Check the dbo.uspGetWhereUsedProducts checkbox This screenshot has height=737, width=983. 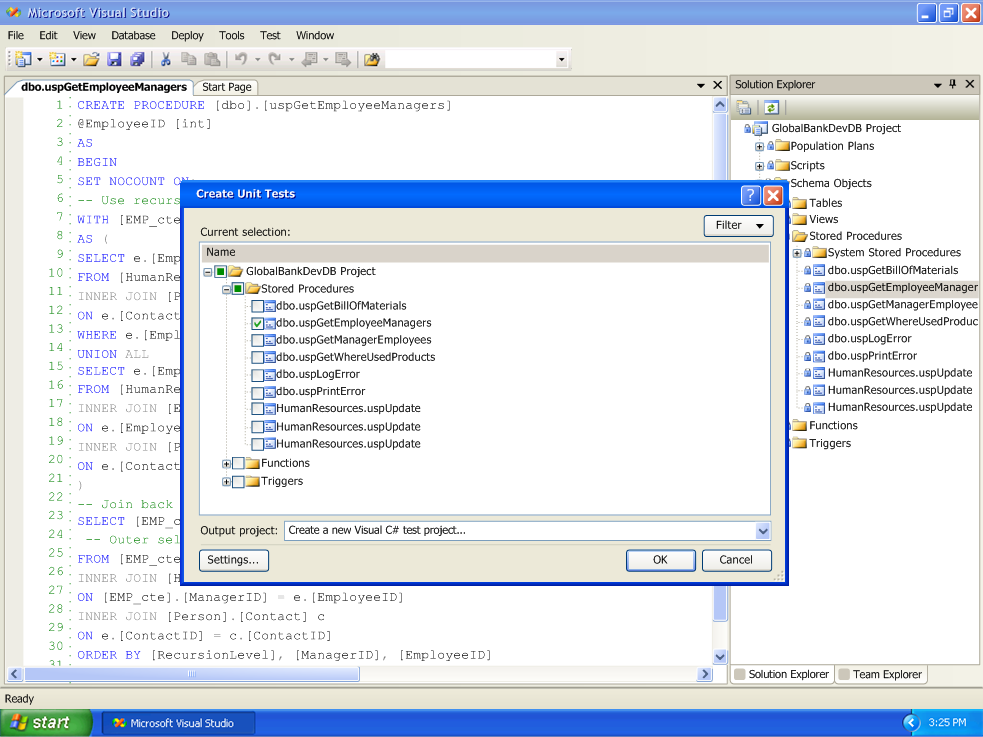[257, 357]
